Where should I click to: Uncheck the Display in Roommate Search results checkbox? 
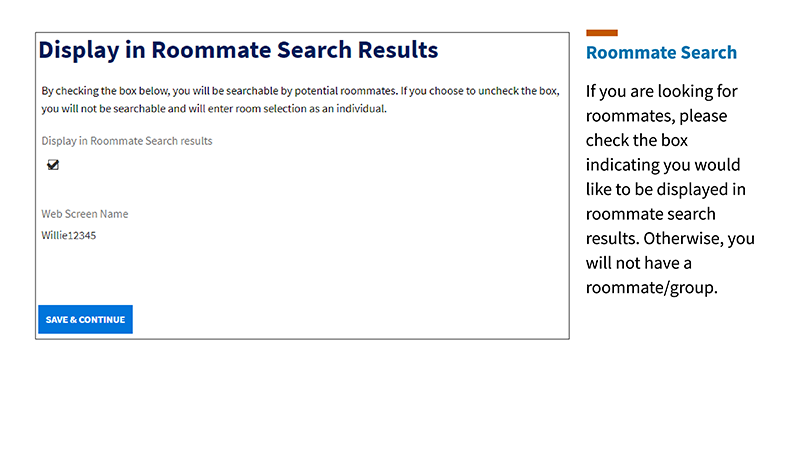click(53, 165)
